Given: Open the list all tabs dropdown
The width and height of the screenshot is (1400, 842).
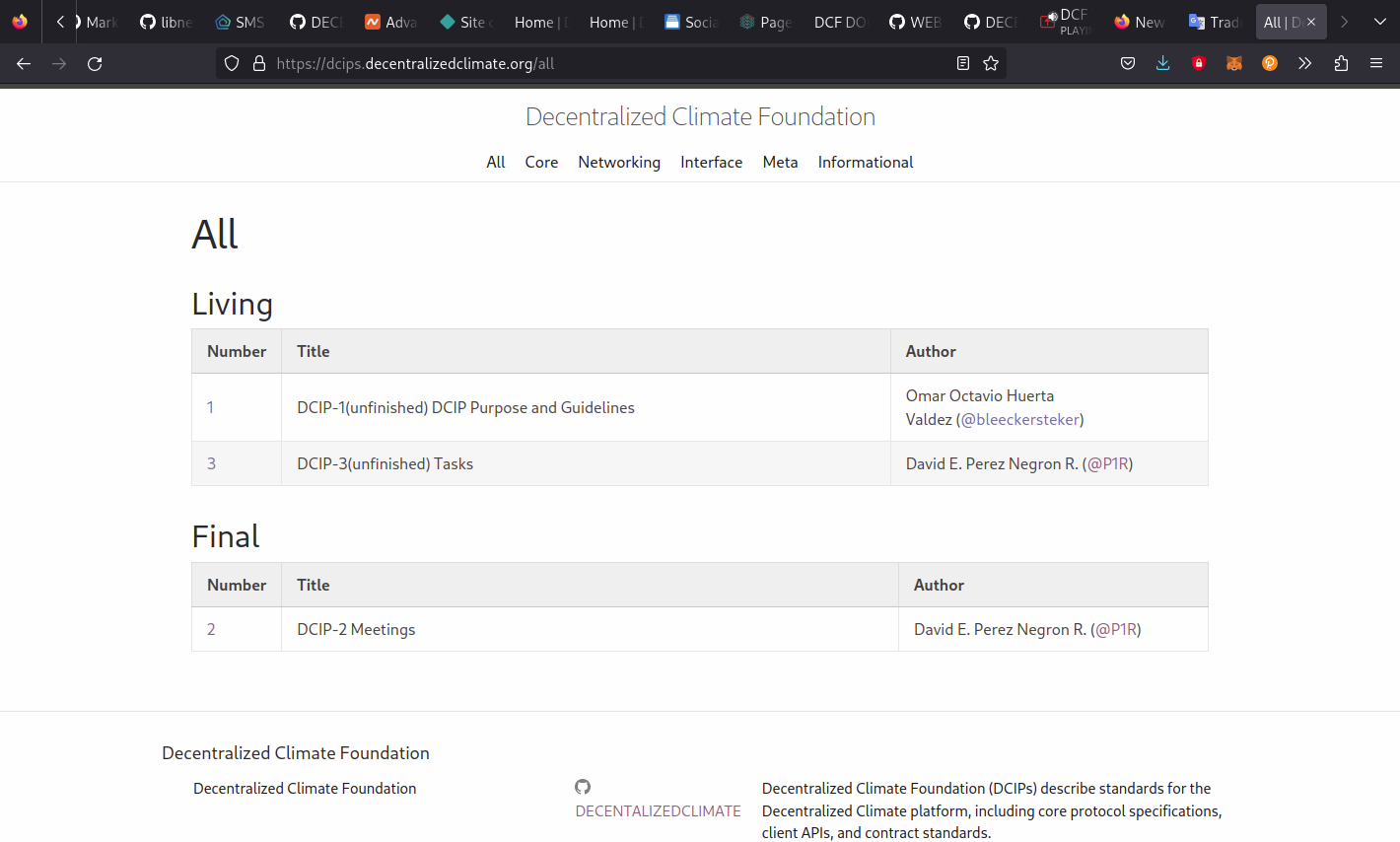Looking at the screenshot, I should pos(1380,22).
